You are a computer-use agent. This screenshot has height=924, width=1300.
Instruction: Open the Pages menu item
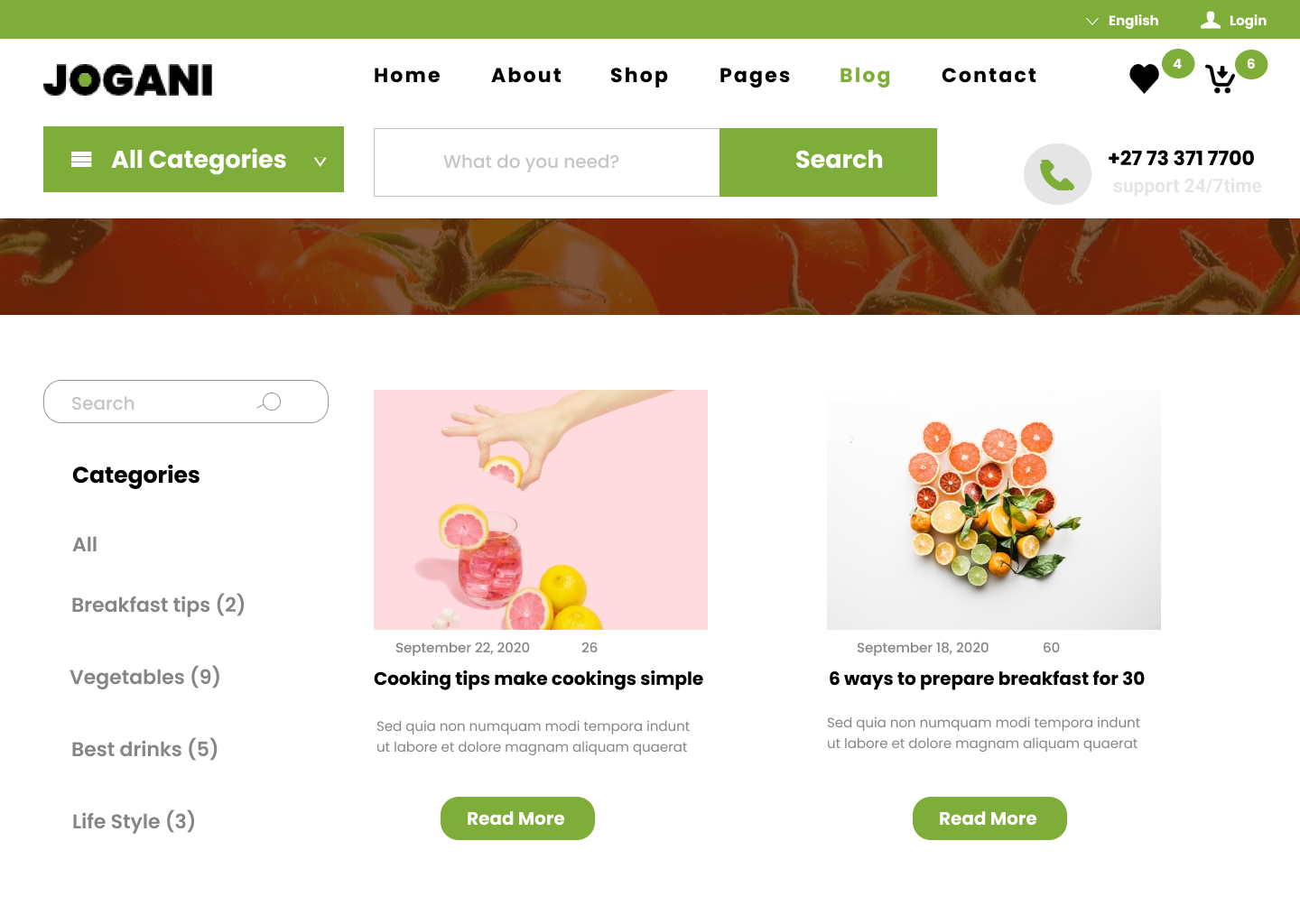[x=755, y=76]
